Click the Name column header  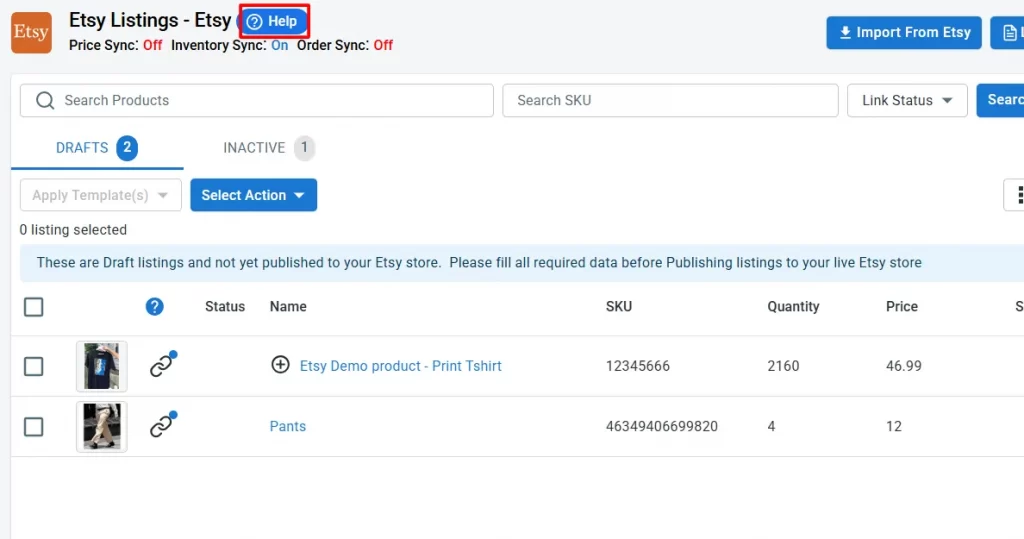(x=288, y=306)
